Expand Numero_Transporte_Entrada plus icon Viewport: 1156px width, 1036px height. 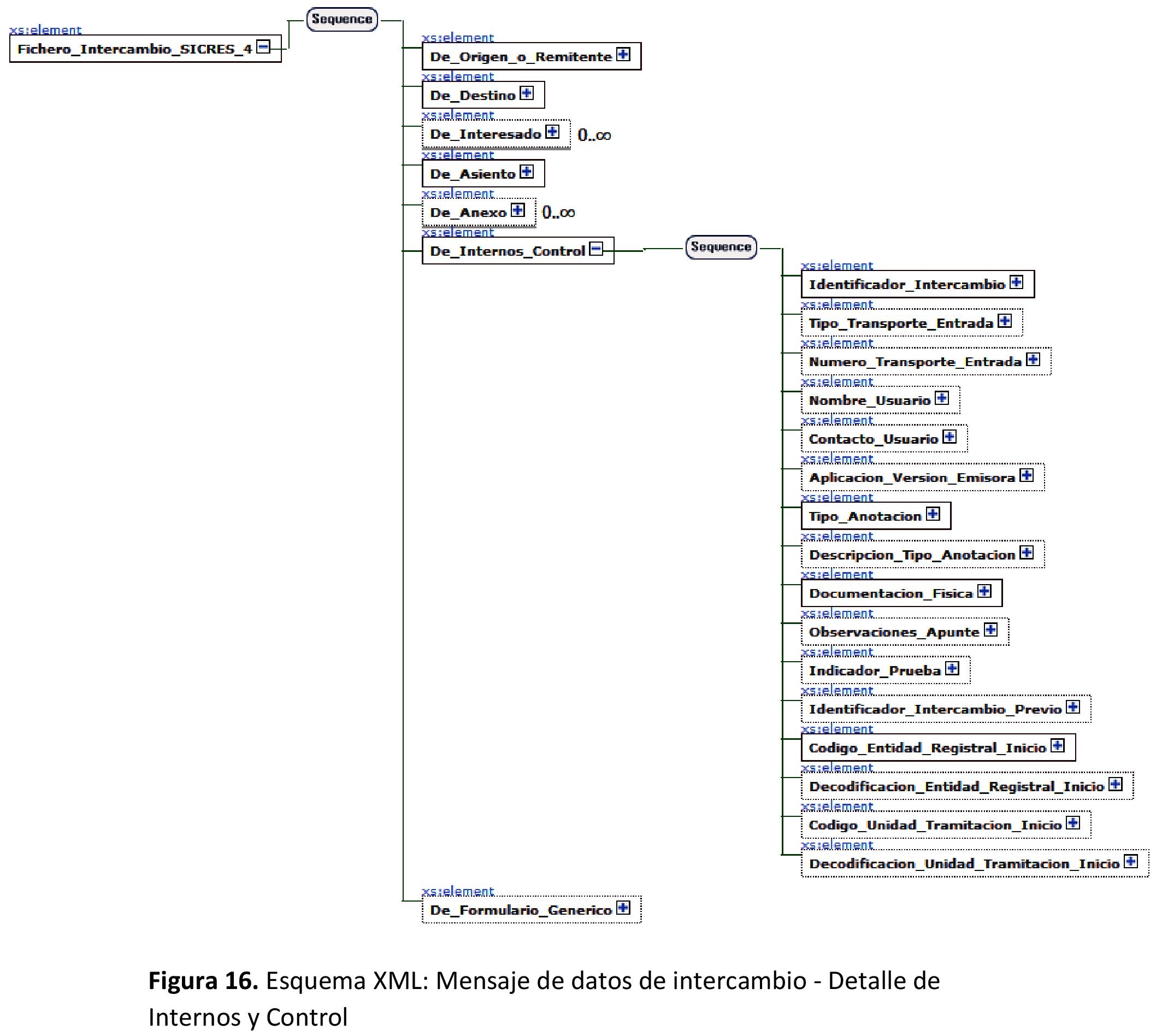coord(1034,360)
